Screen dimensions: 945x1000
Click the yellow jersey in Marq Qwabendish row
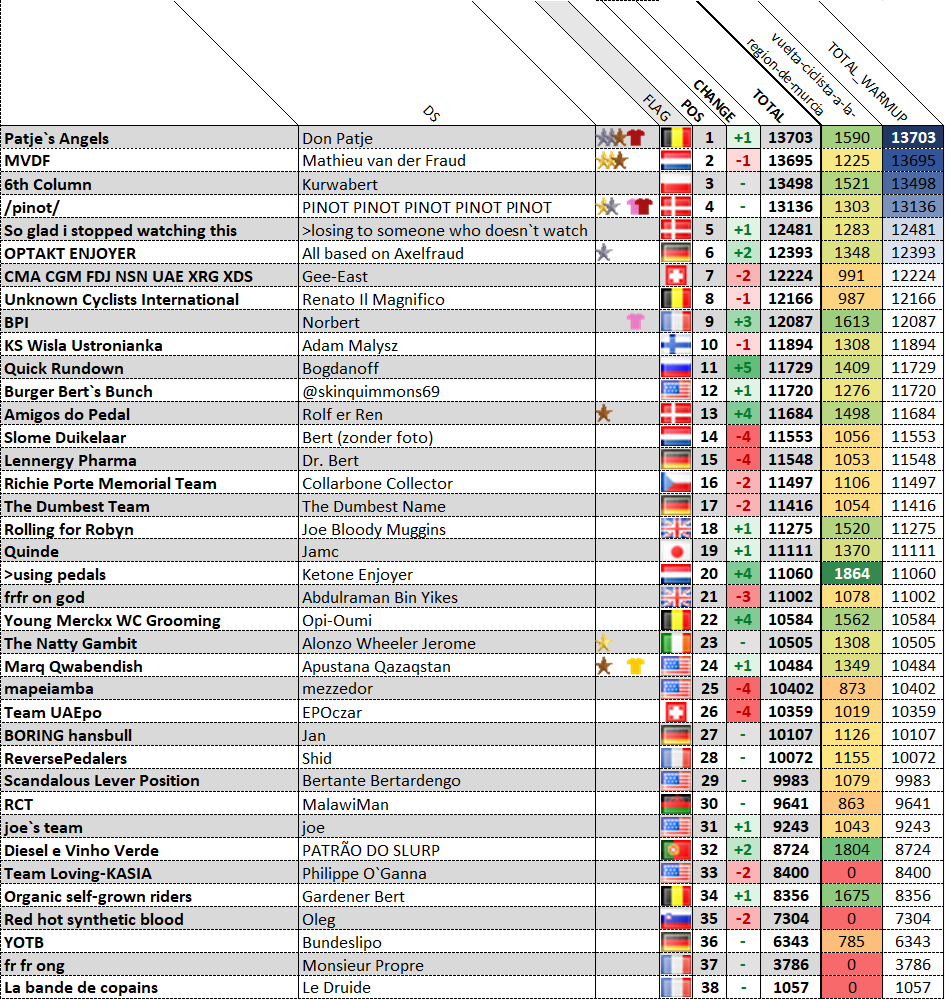636,666
